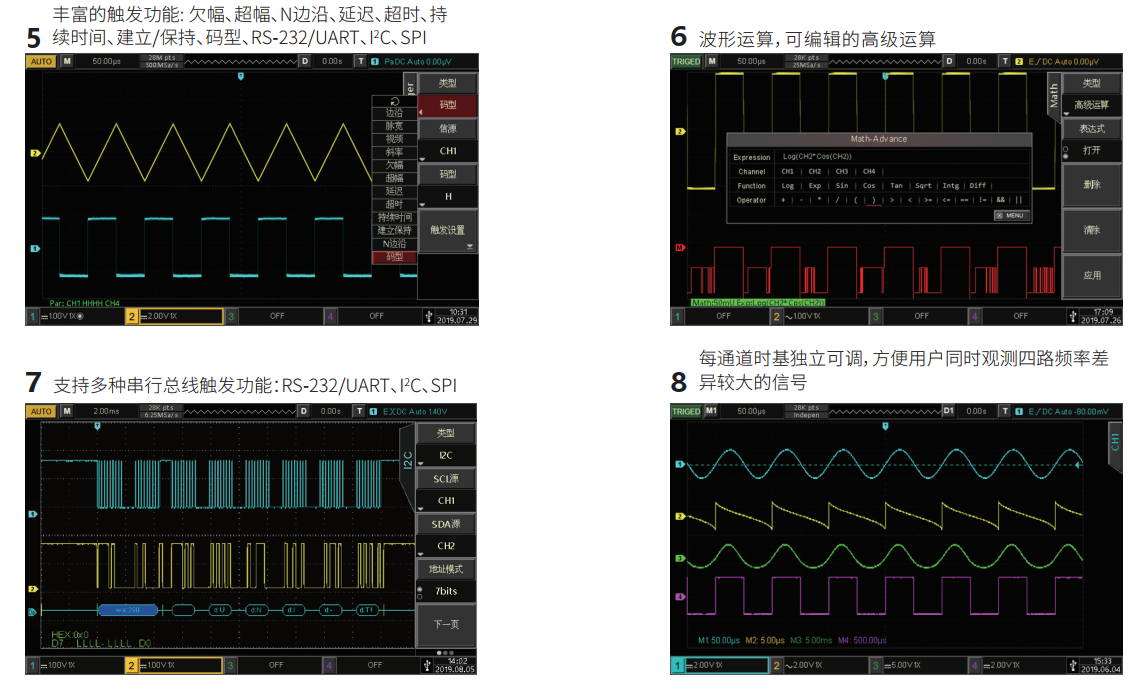Click the M timebase icon in panel 7's top bar
Image resolution: width=1147 pixels, height=695 pixels.
pyautogui.click(x=67, y=411)
